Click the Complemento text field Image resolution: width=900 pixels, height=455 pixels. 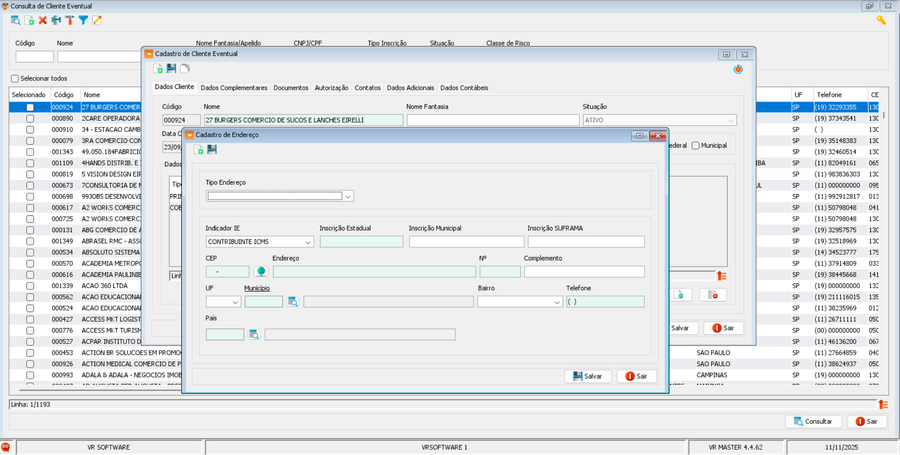584,271
